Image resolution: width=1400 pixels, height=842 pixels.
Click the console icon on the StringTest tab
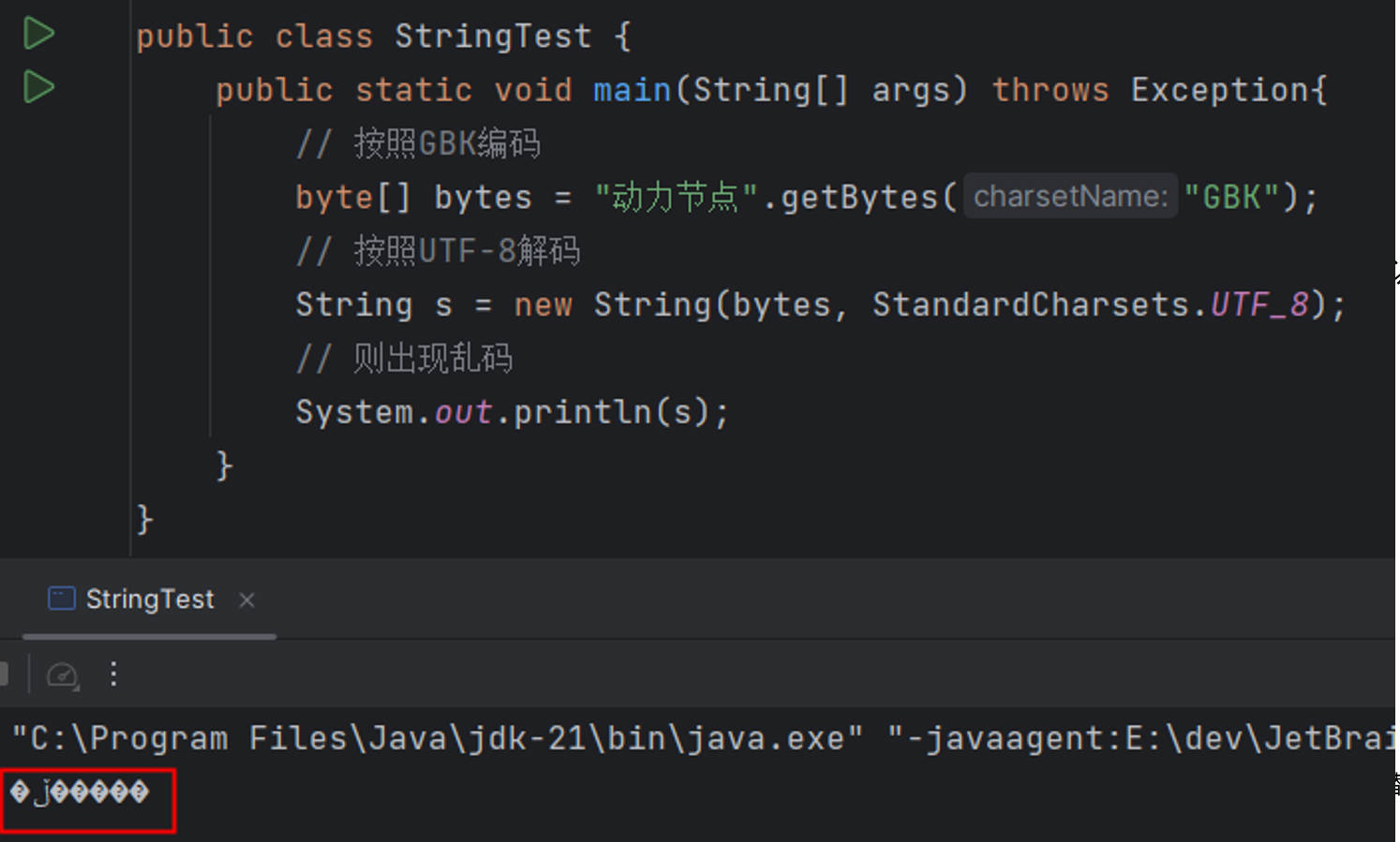pyautogui.click(x=62, y=598)
